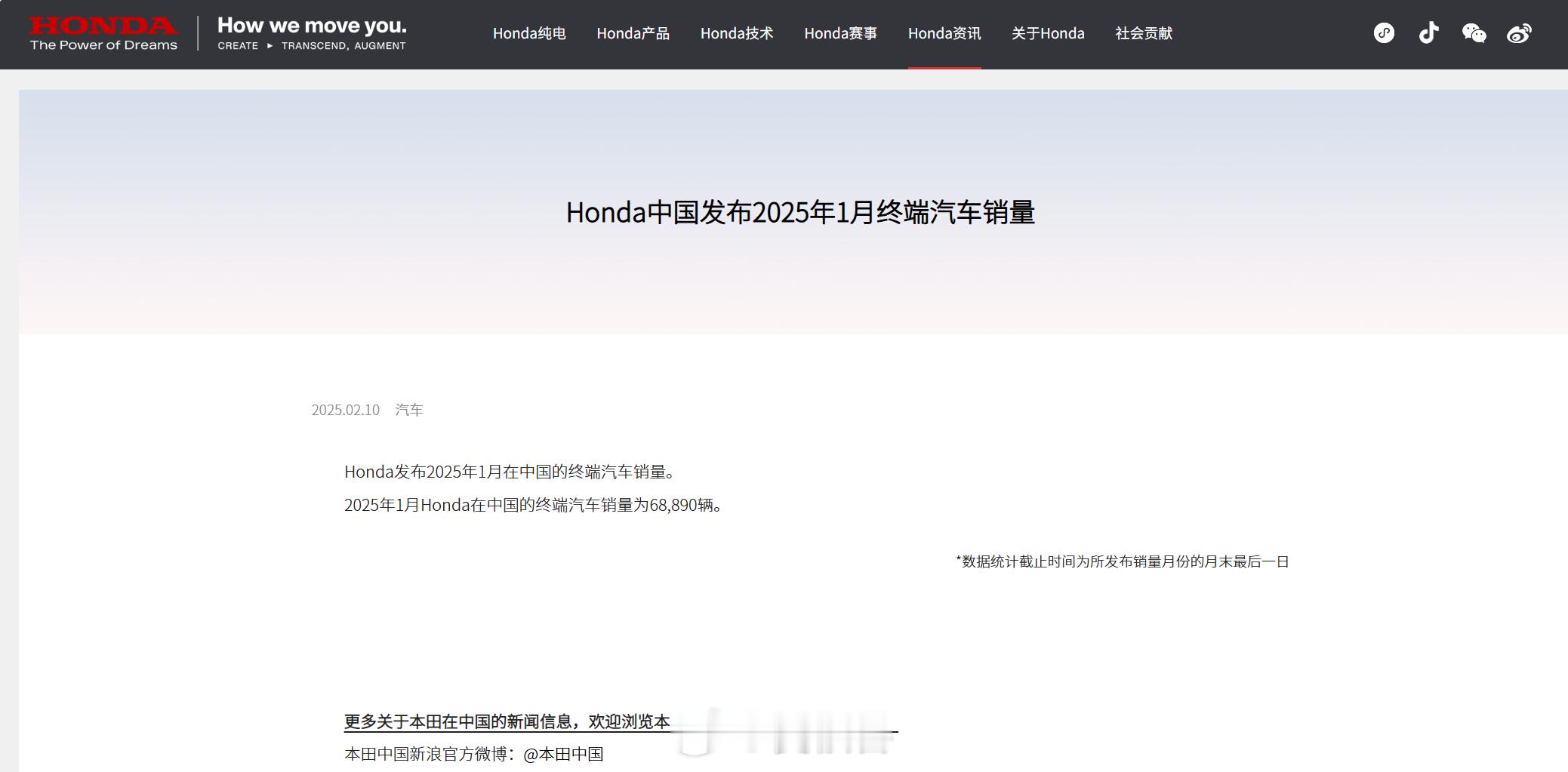Open Honda's Douyin social icon
Screen dimensions: 1568x772
(x=1428, y=33)
